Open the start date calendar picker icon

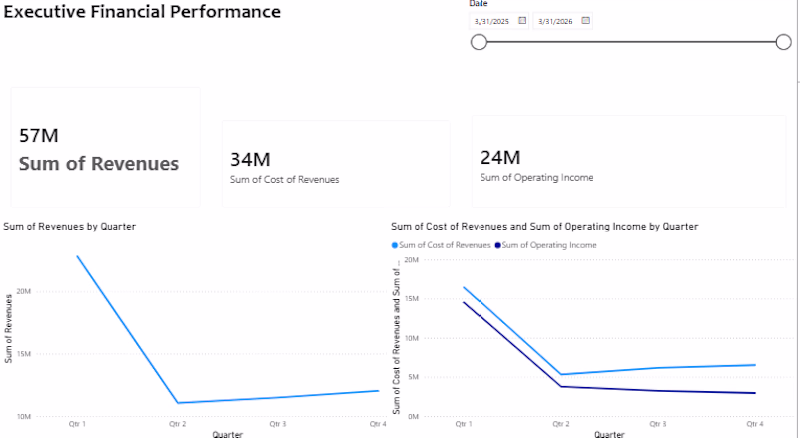click(x=522, y=20)
